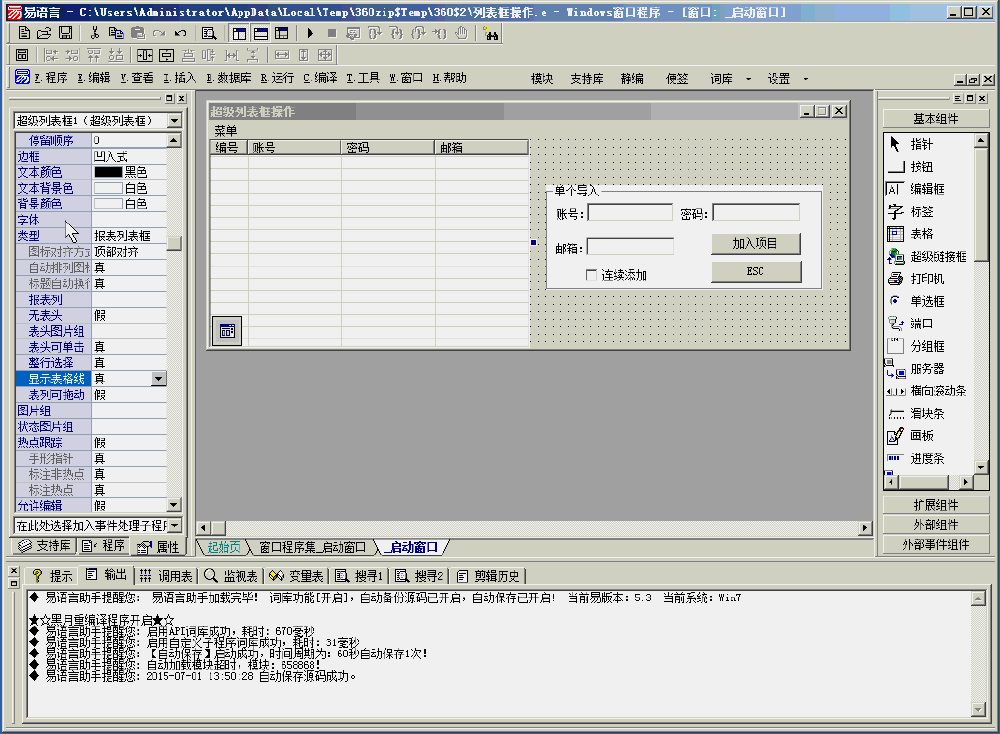Click the 背景颜色 white color swatch
The width and height of the screenshot is (1000, 734).
108,204
